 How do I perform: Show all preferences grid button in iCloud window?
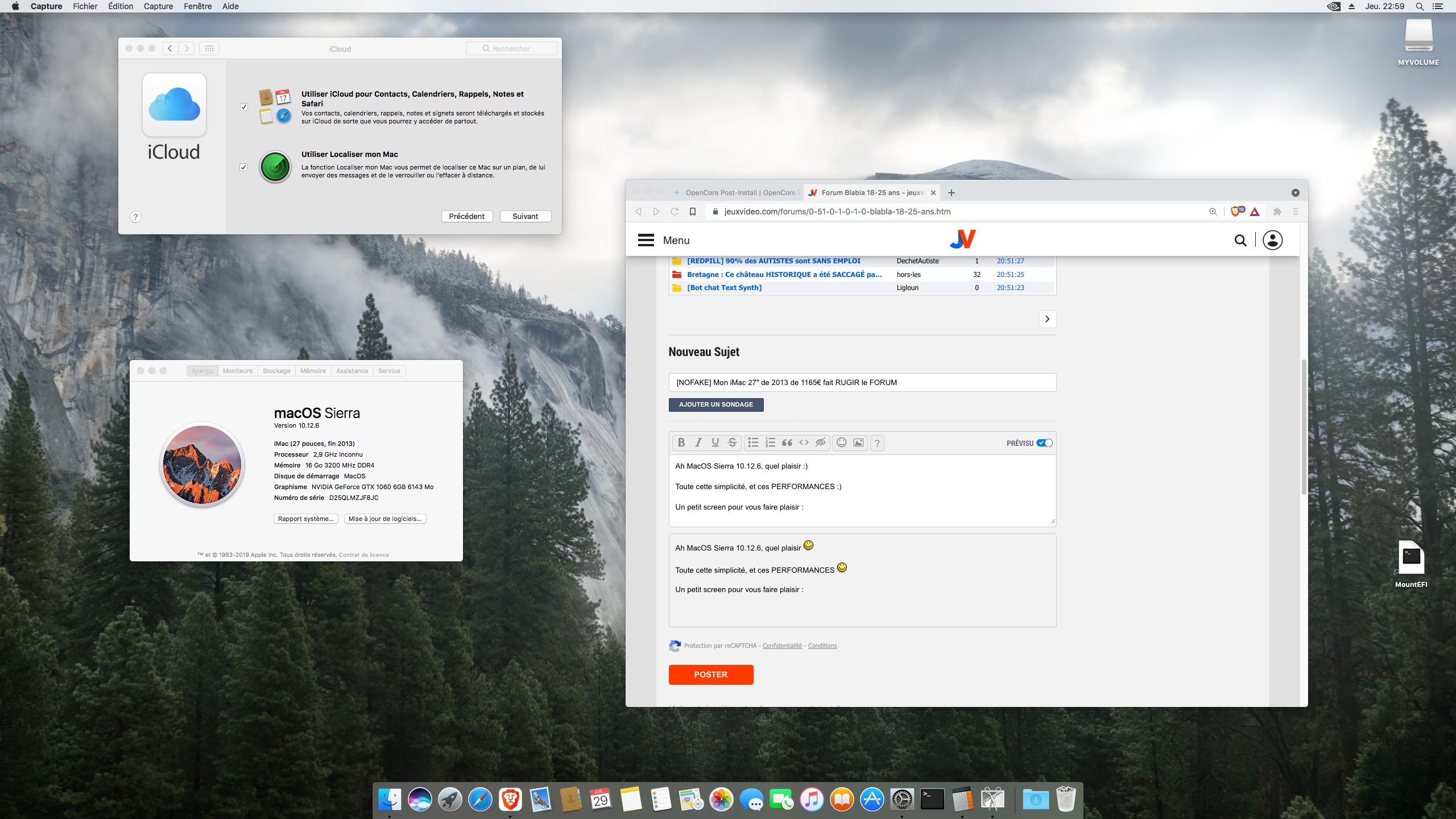click(209, 48)
